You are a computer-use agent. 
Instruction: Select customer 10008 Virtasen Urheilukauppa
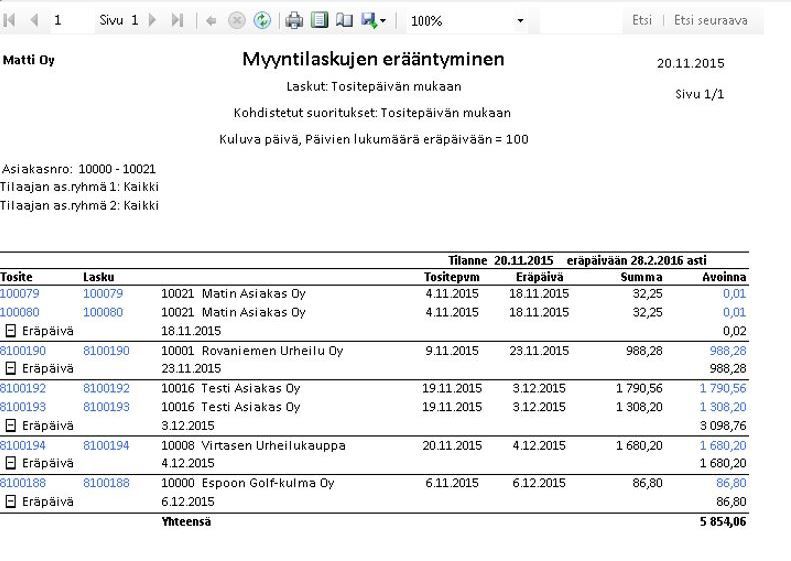(253, 445)
